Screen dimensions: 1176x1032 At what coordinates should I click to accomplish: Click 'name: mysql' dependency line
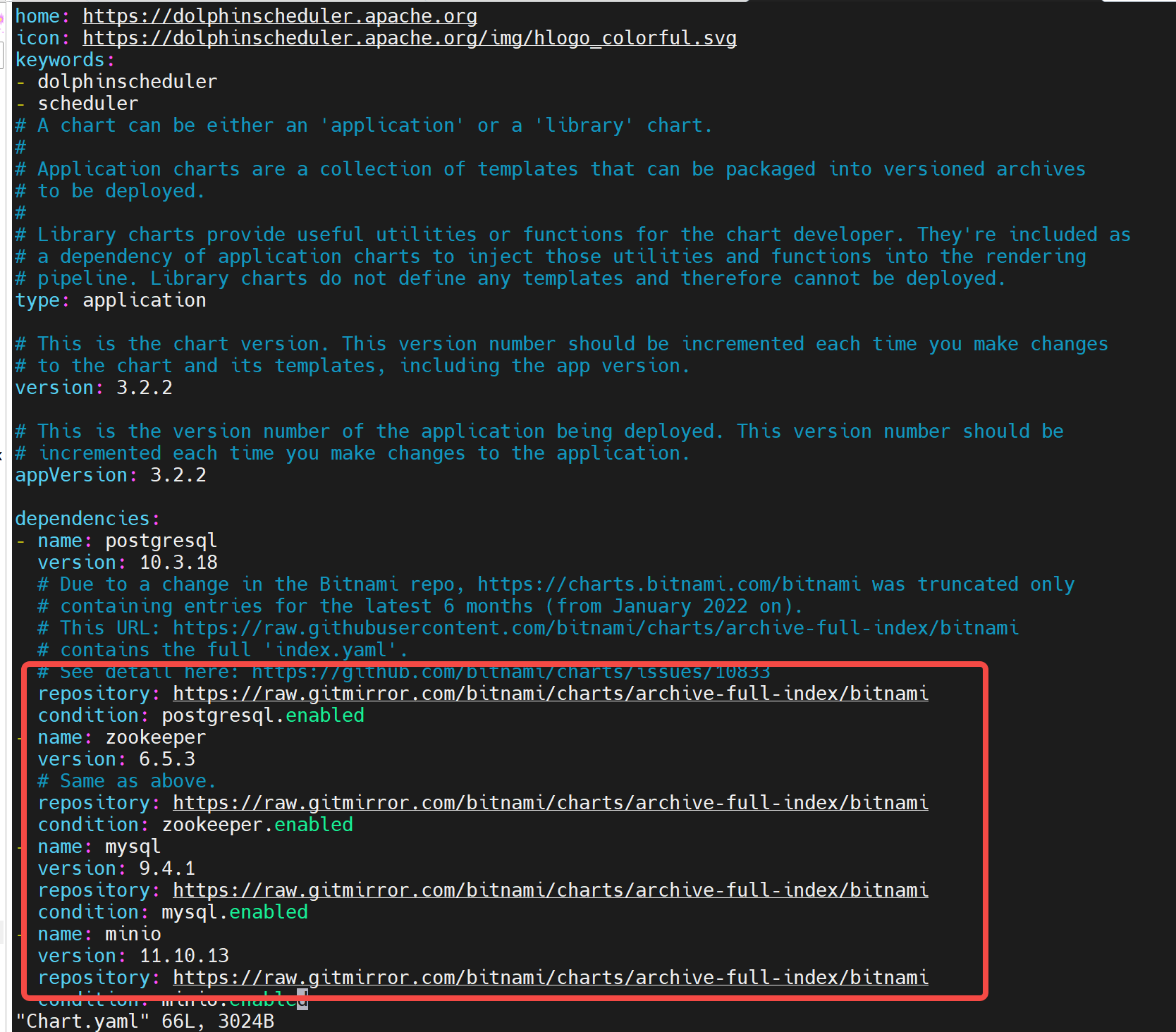click(x=99, y=847)
